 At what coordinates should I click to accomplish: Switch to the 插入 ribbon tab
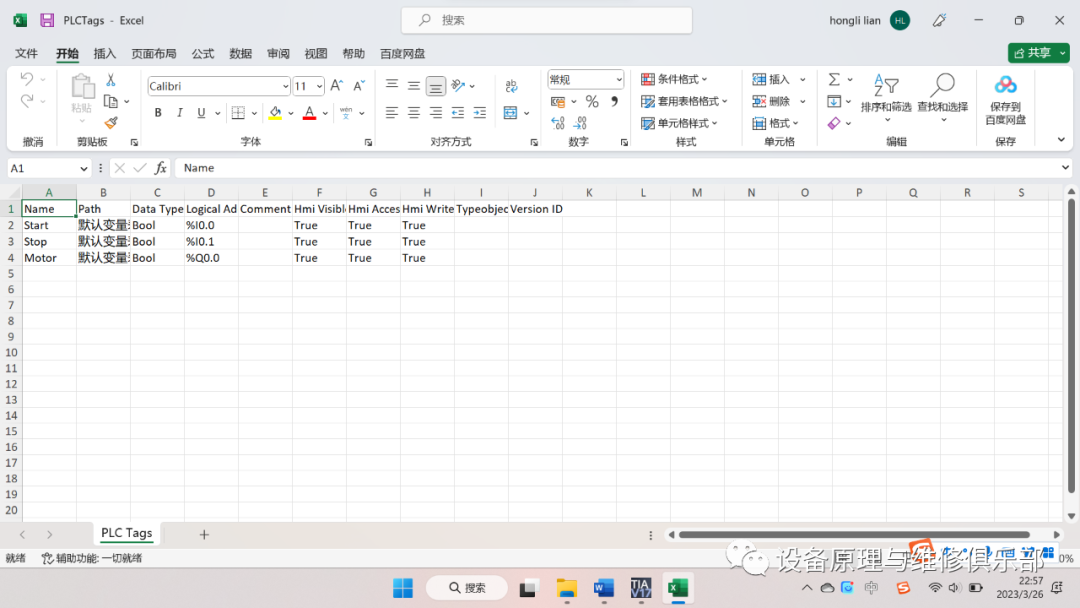pyautogui.click(x=104, y=53)
